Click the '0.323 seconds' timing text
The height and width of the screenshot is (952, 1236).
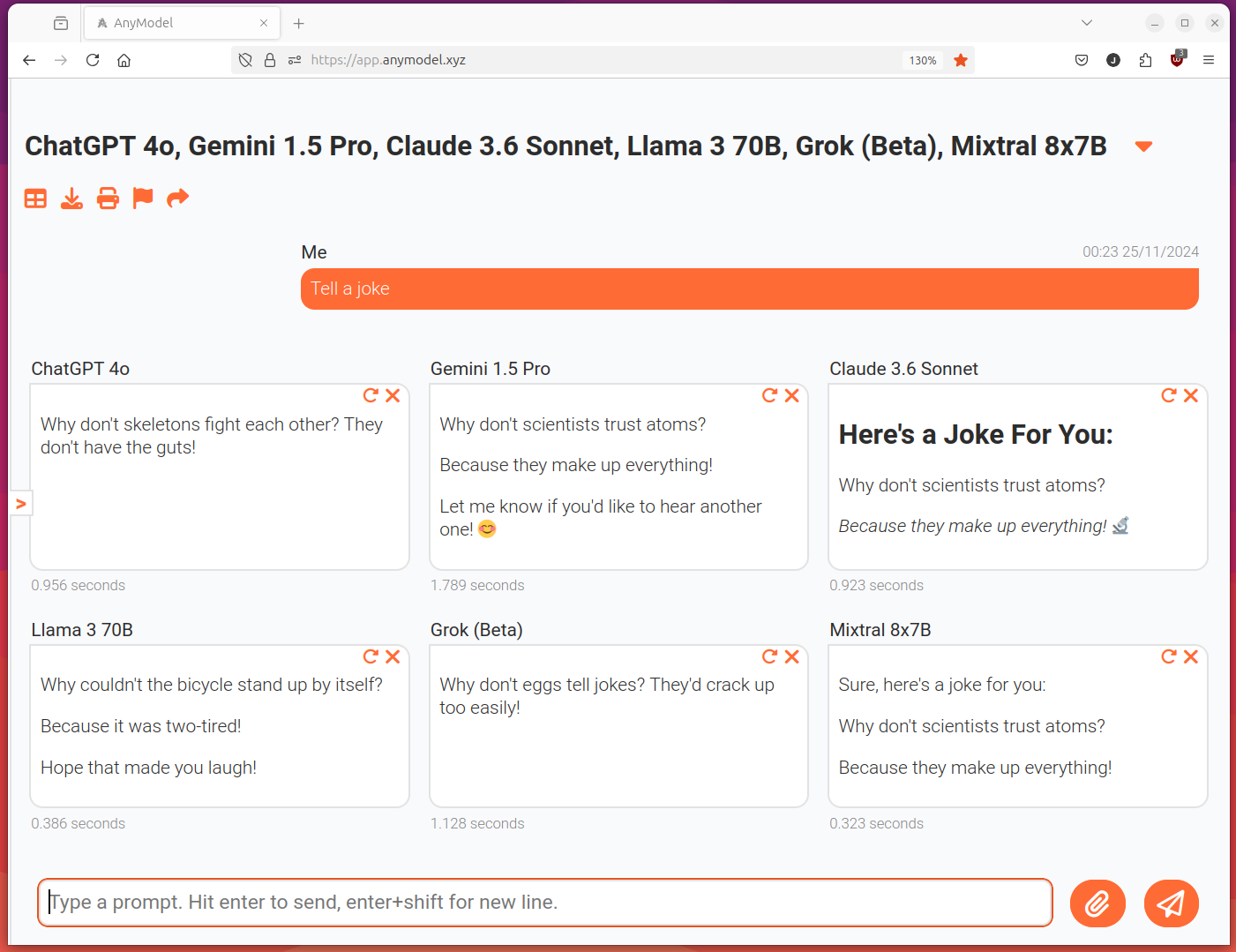click(876, 823)
